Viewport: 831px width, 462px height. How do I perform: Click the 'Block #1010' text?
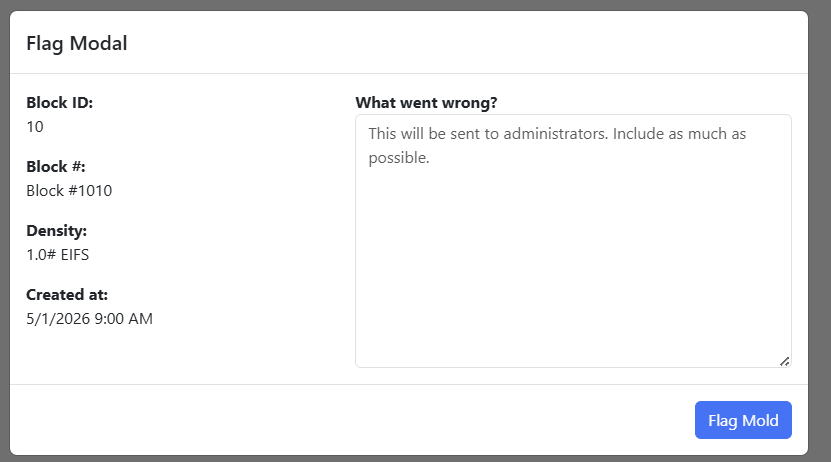(x=69, y=191)
